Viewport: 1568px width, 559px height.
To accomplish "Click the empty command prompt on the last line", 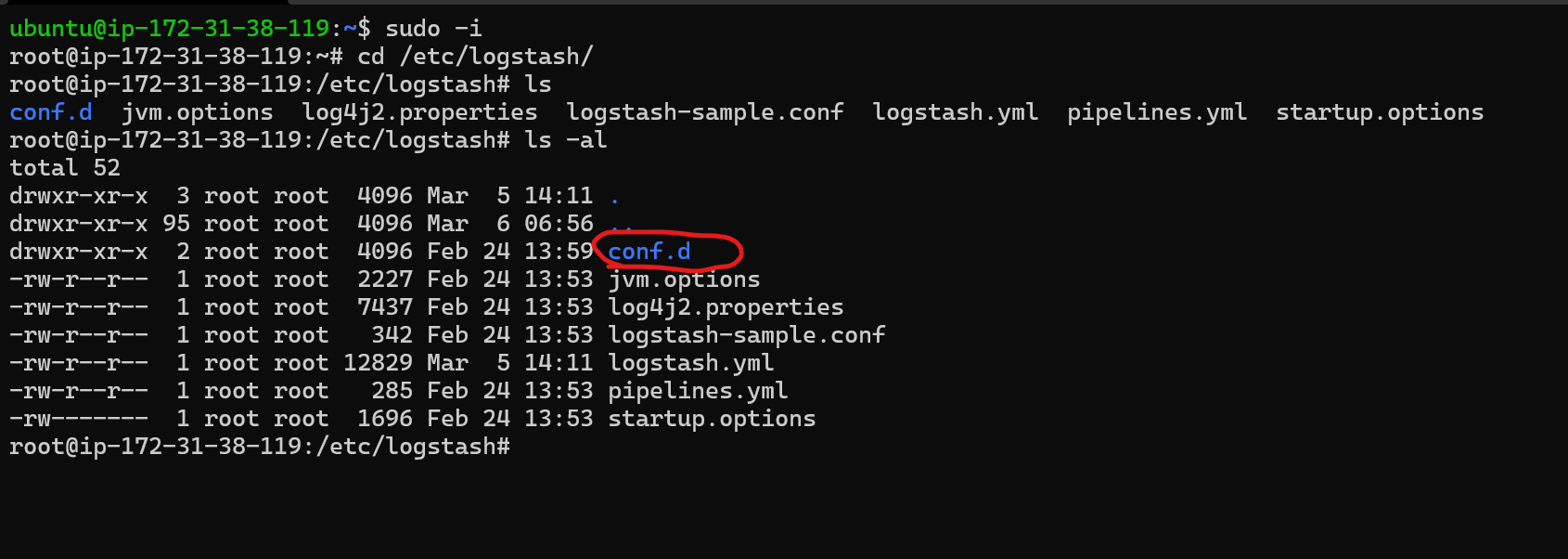I will [520, 447].
